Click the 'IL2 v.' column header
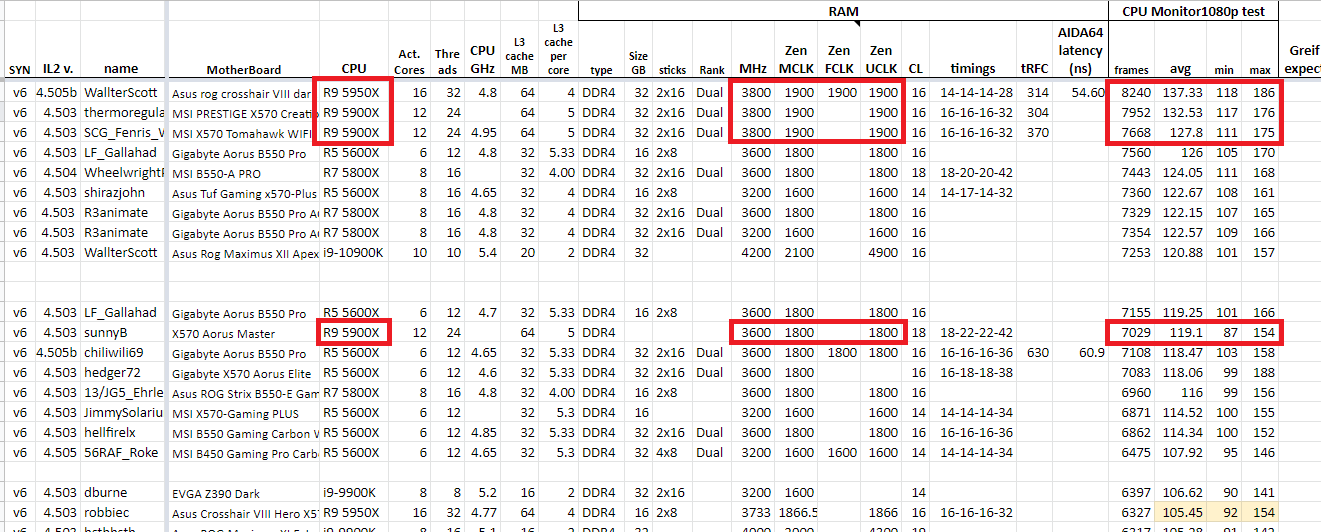The width and height of the screenshot is (1321, 532). [x=57, y=69]
